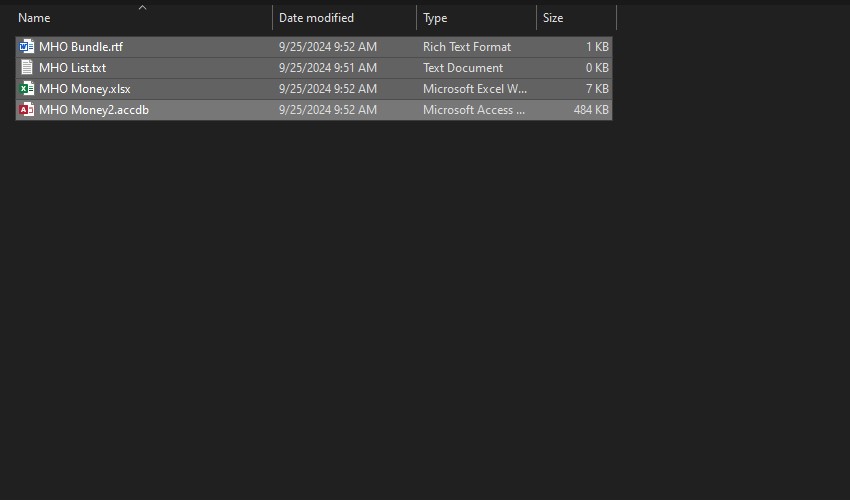Click the 9/25/2024 9:51 AM date entry

pyautogui.click(x=328, y=68)
